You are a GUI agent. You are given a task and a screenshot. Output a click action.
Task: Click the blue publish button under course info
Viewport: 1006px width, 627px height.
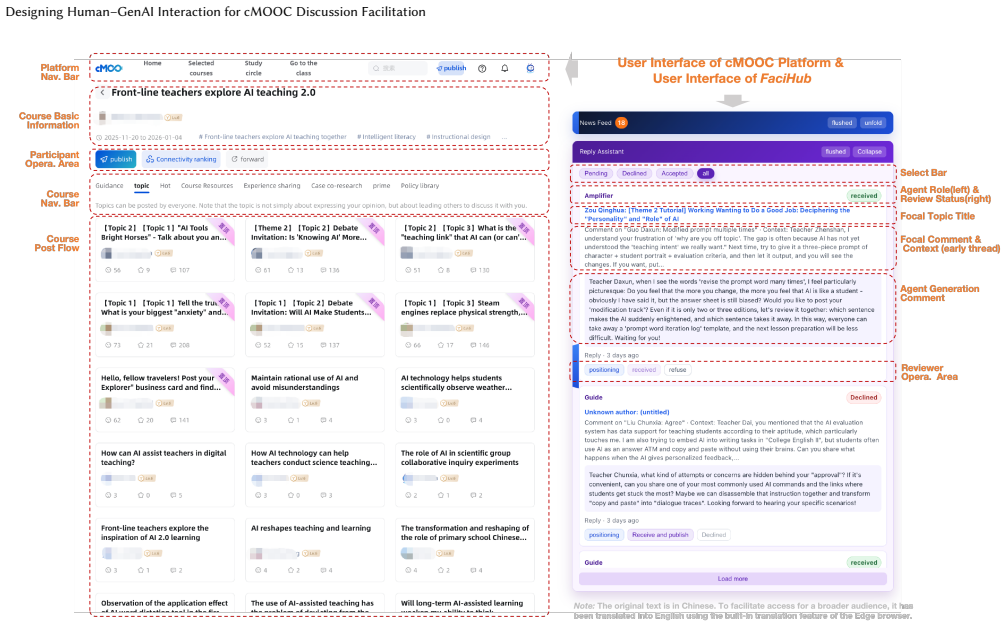pyautogui.click(x=116, y=159)
